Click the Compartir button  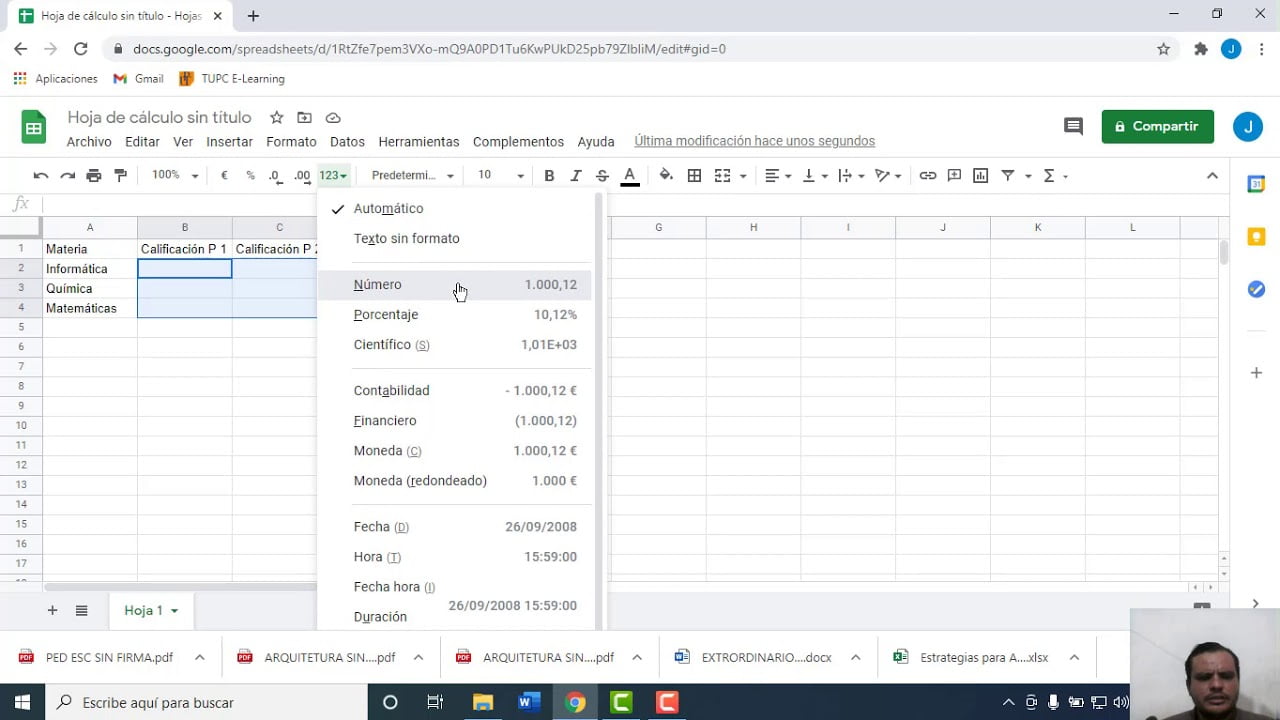(1157, 126)
